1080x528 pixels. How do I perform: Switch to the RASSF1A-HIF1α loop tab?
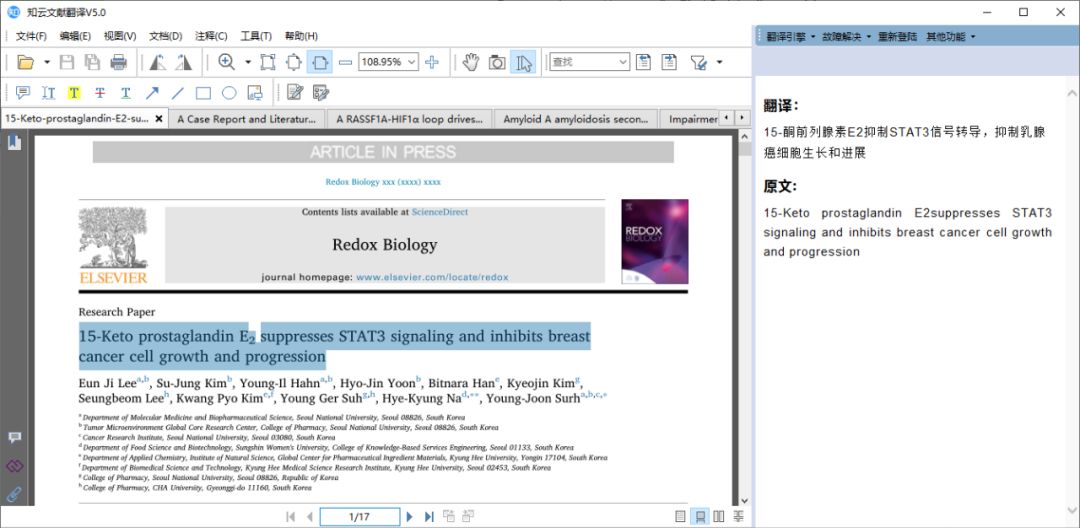[x=409, y=119]
